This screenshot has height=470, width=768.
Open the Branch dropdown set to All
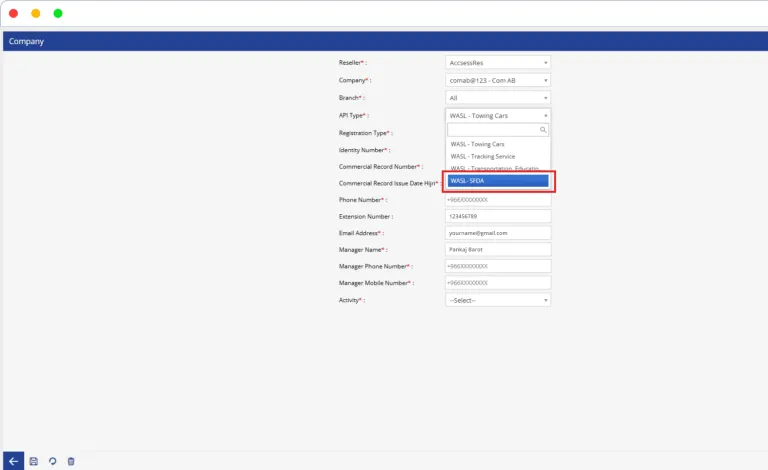[497, 98]
